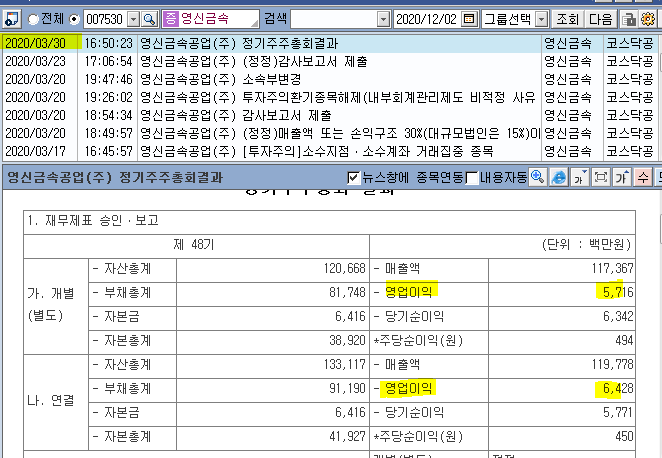Select the (정정)감사보고서 제출 row
Screen dimensions: 662x458
point(329,61)
